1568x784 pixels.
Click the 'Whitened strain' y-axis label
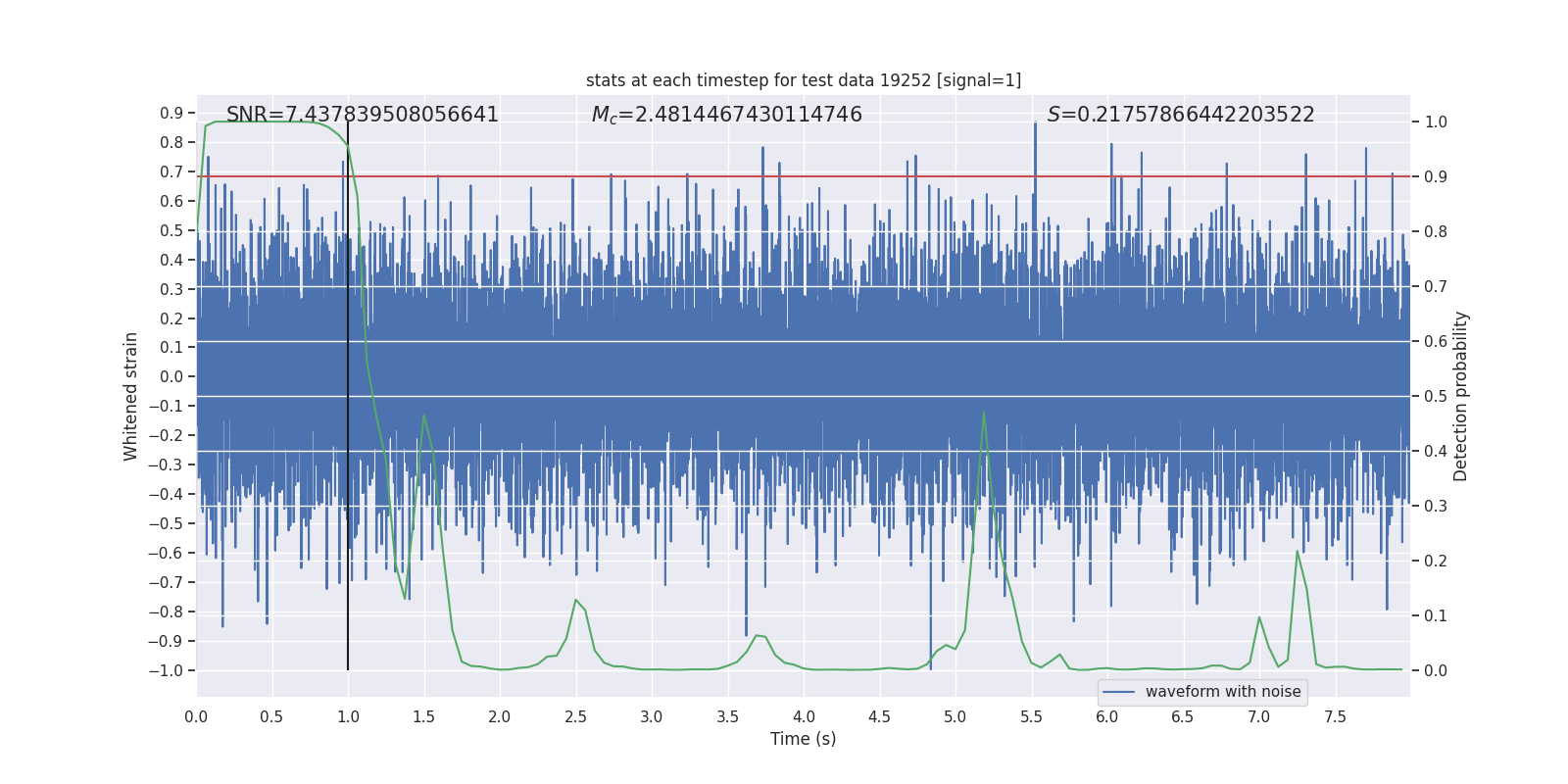[x=130, y=397]
